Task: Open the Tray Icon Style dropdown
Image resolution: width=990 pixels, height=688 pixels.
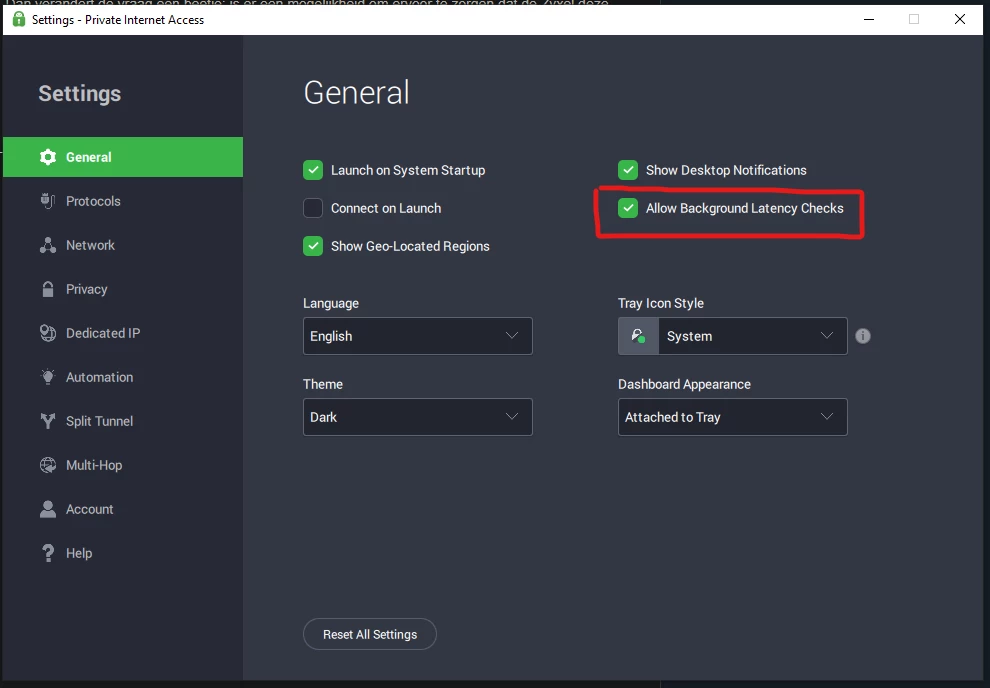Action: click(x=732, y=336)
